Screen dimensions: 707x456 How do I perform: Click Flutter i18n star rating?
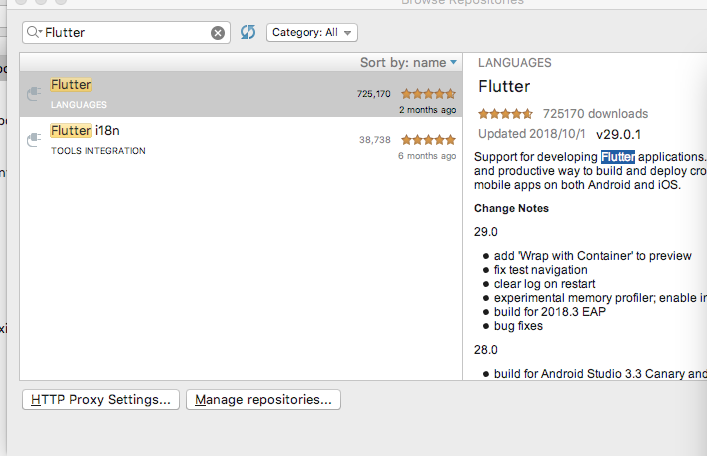point(428,140)
